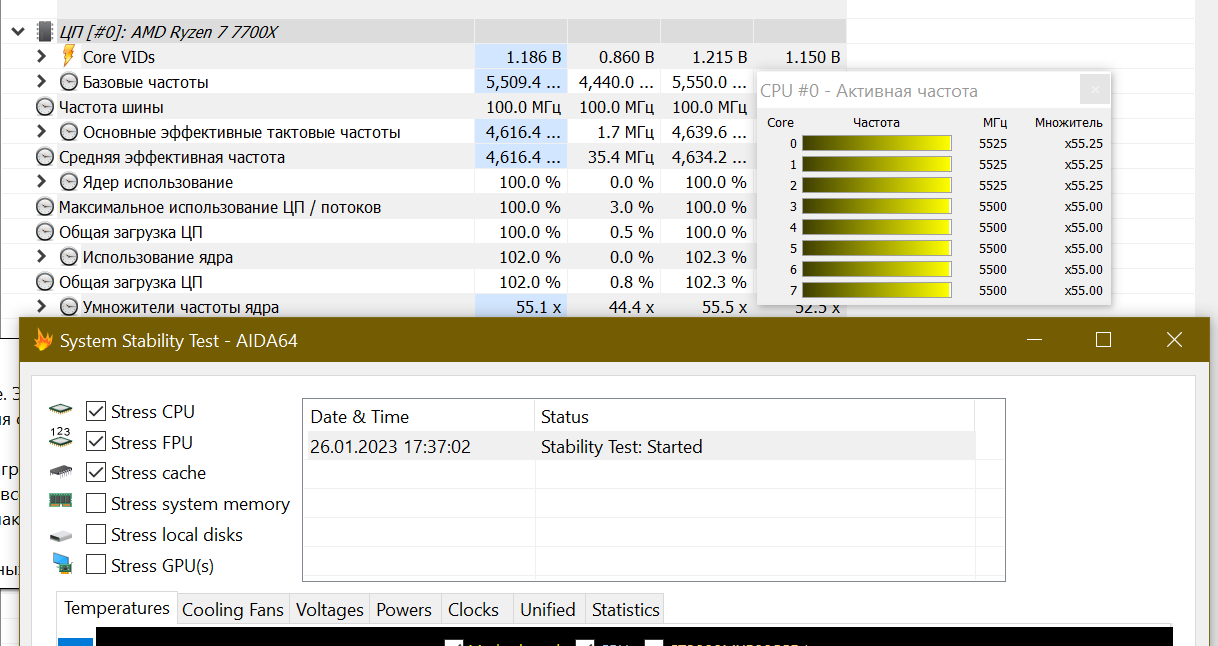1218x646 pixels.
Task: Click the AIDA64 flame icon in title bar
Action: coord(43,340)
